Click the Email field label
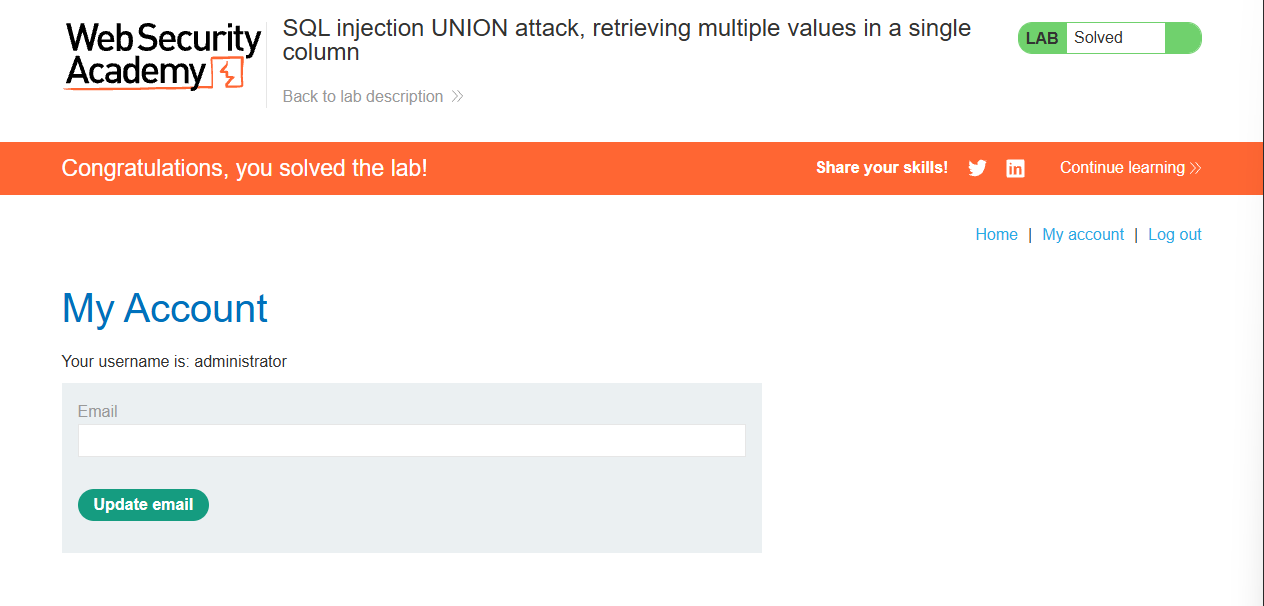 97,411
